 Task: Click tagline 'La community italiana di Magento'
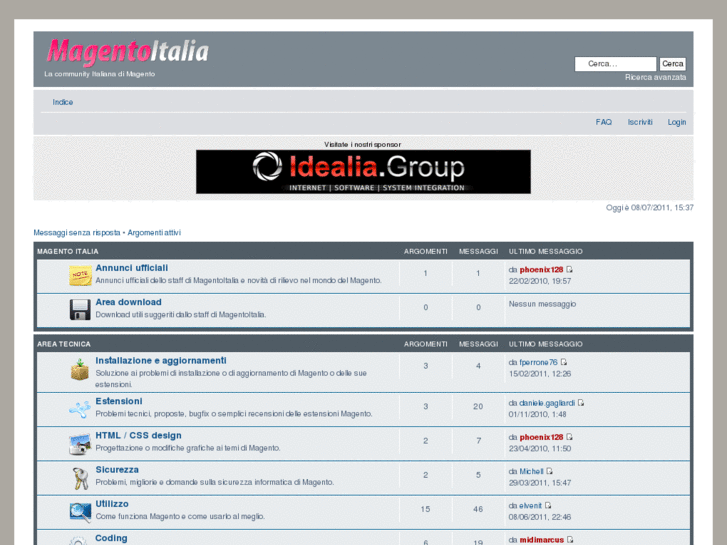coord(100,74)
